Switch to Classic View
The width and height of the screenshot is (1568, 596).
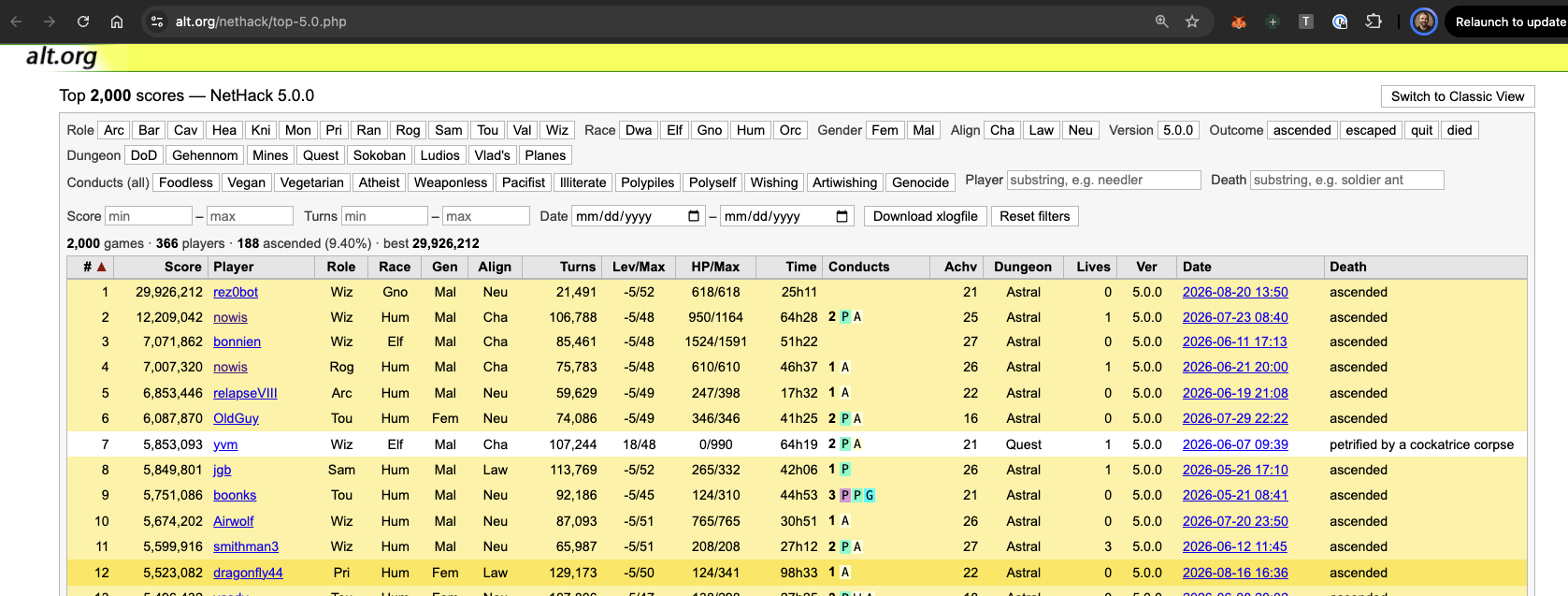(x=1458, y=96)
